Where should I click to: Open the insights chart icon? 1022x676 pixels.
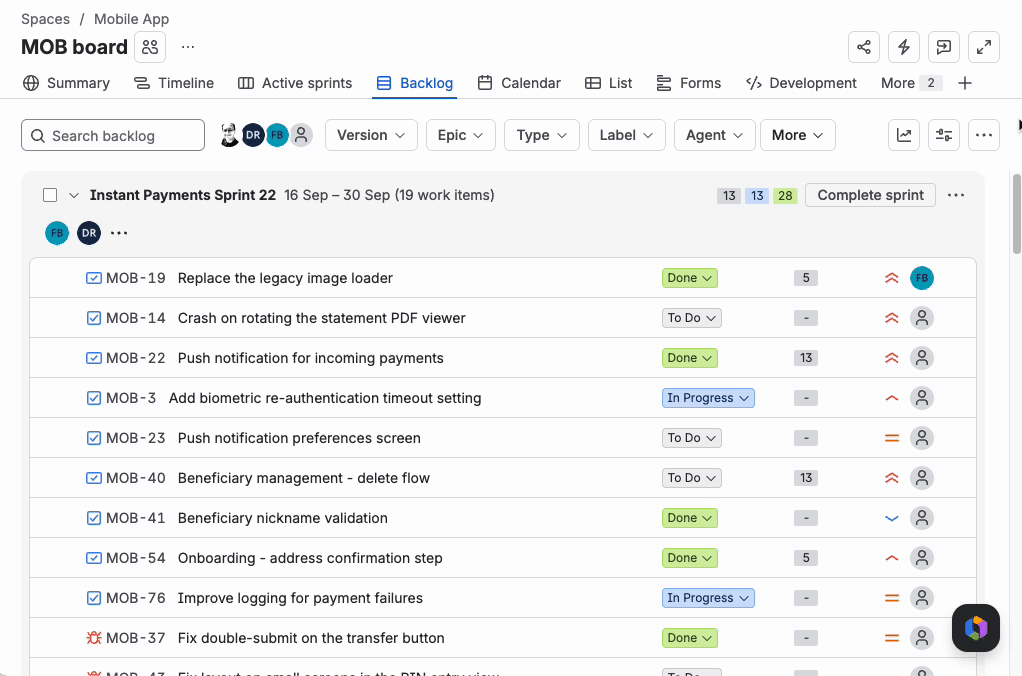tap(903, 135)
